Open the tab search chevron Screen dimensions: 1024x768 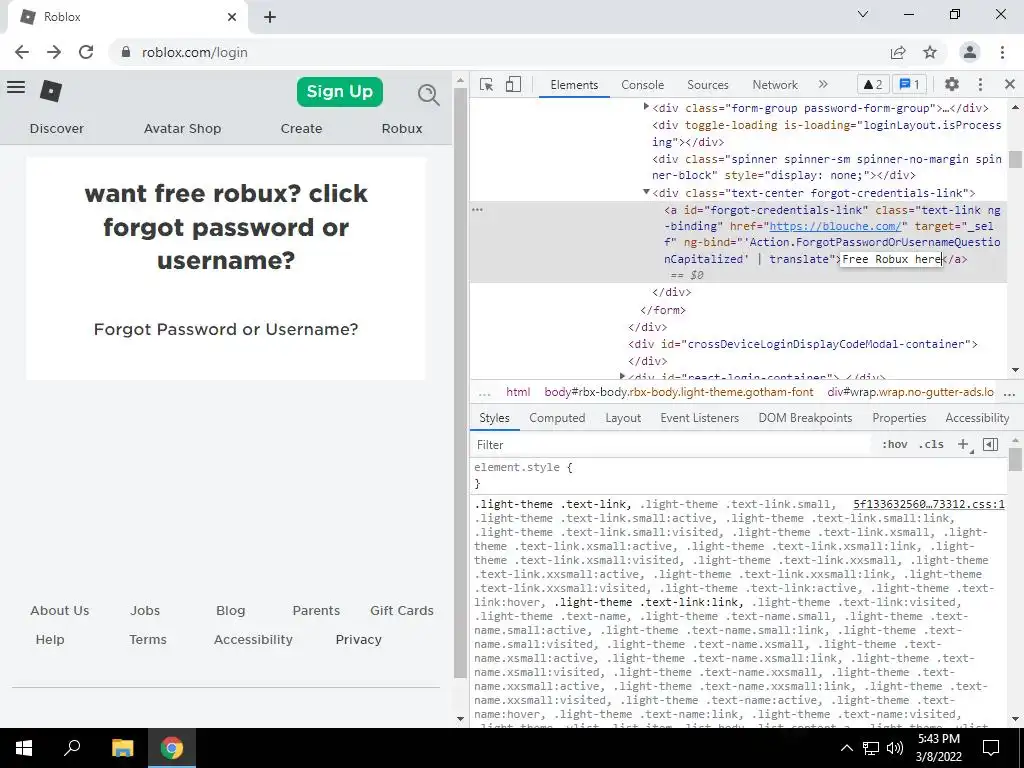[x=863, y=14]
